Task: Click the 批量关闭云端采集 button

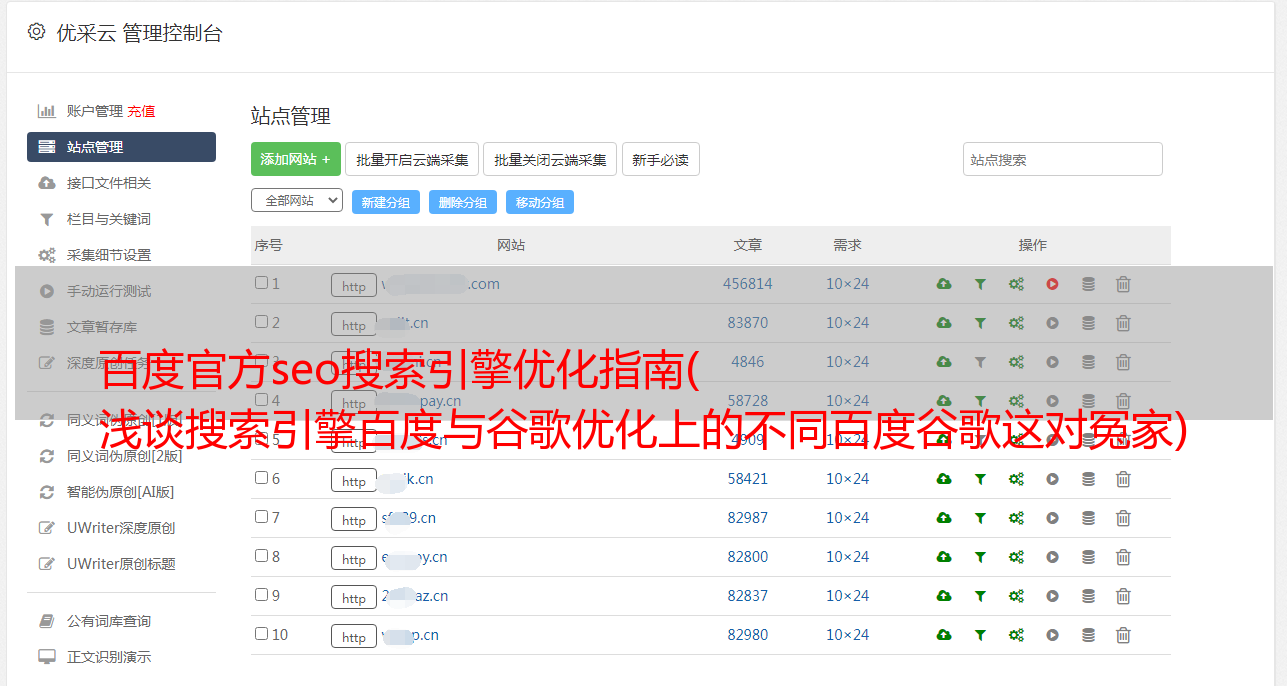Action: coord(550,159)
